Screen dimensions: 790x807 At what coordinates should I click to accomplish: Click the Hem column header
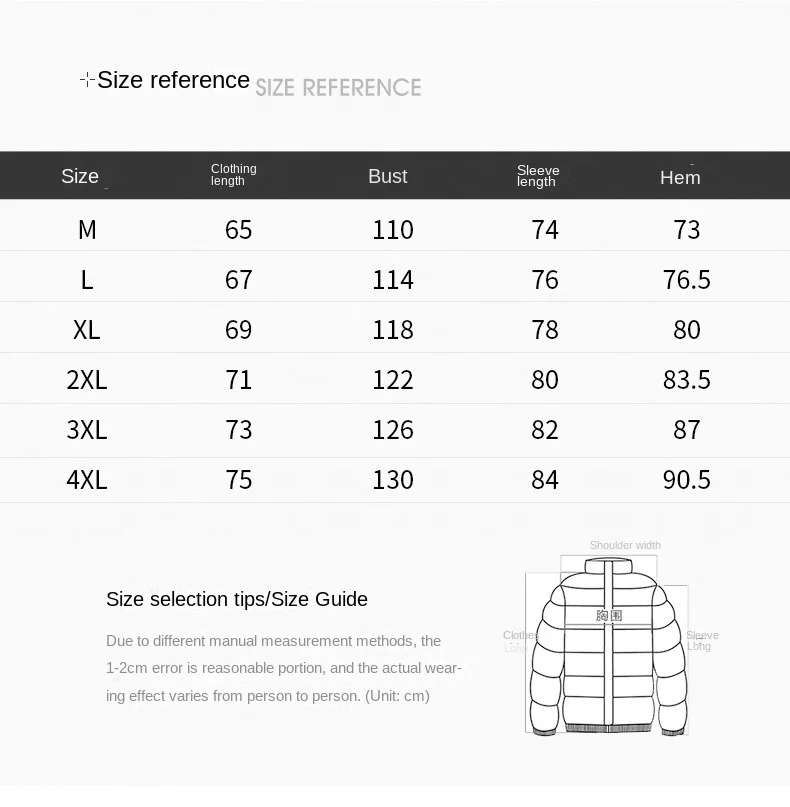click(680, 178)
